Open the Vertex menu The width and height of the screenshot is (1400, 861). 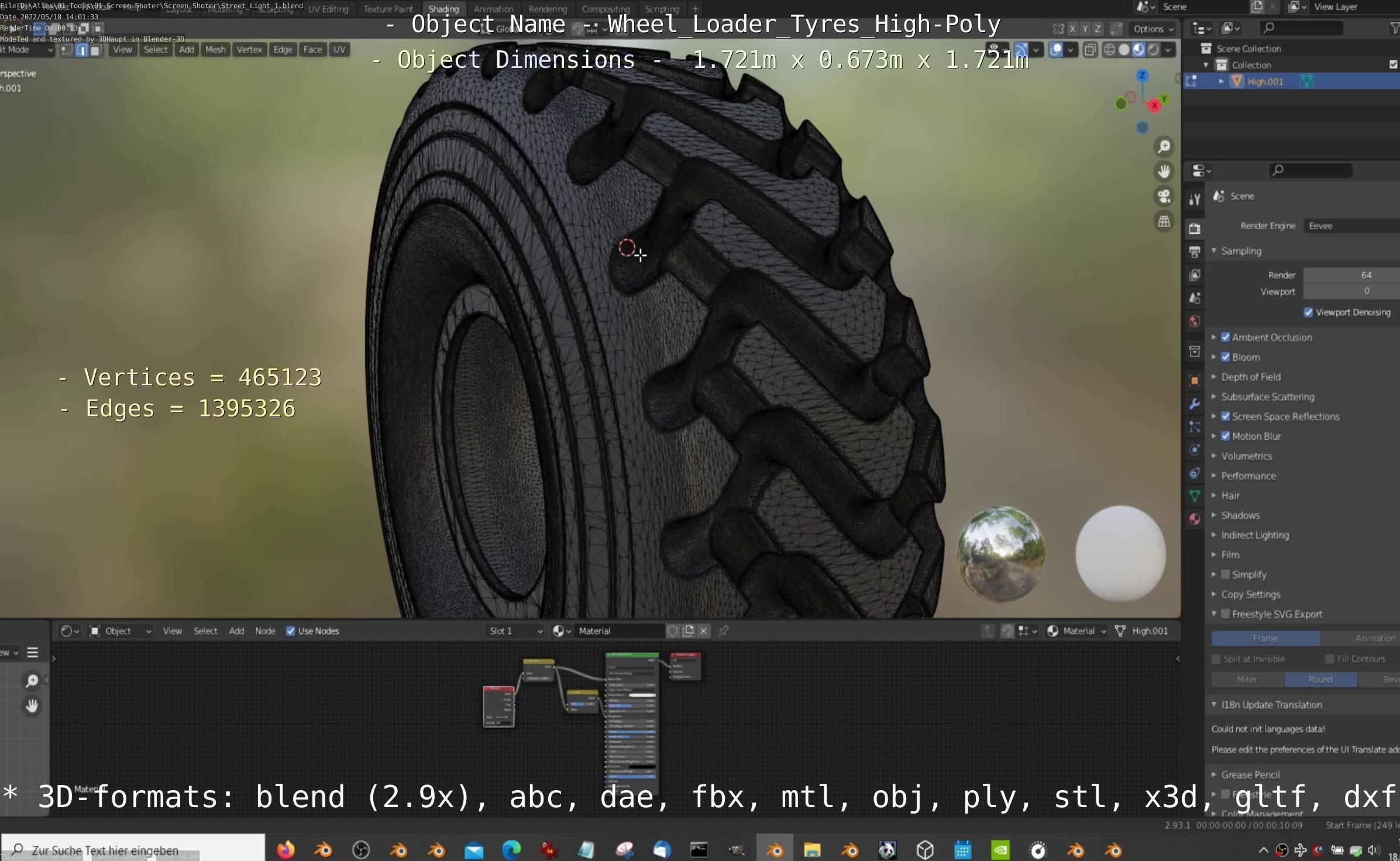coord(249,50)
